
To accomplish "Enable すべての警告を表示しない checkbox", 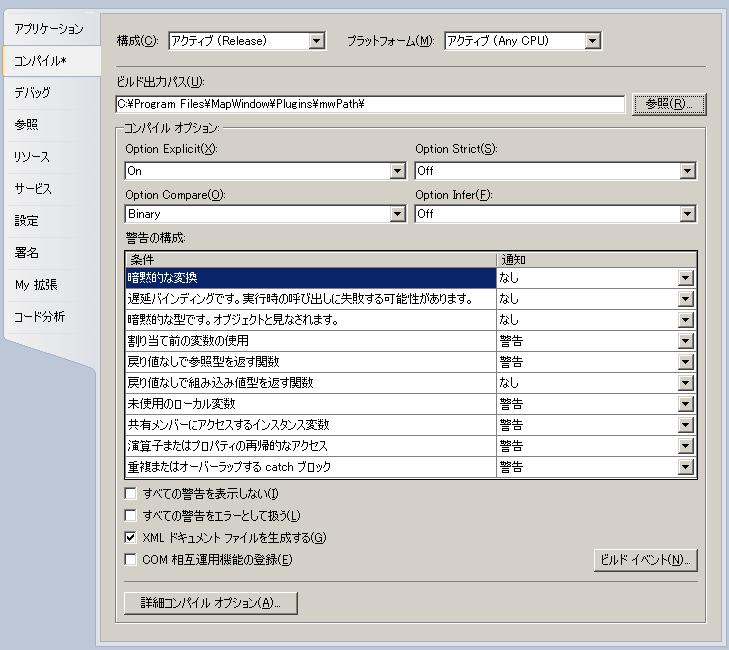I will coord(131,494).
